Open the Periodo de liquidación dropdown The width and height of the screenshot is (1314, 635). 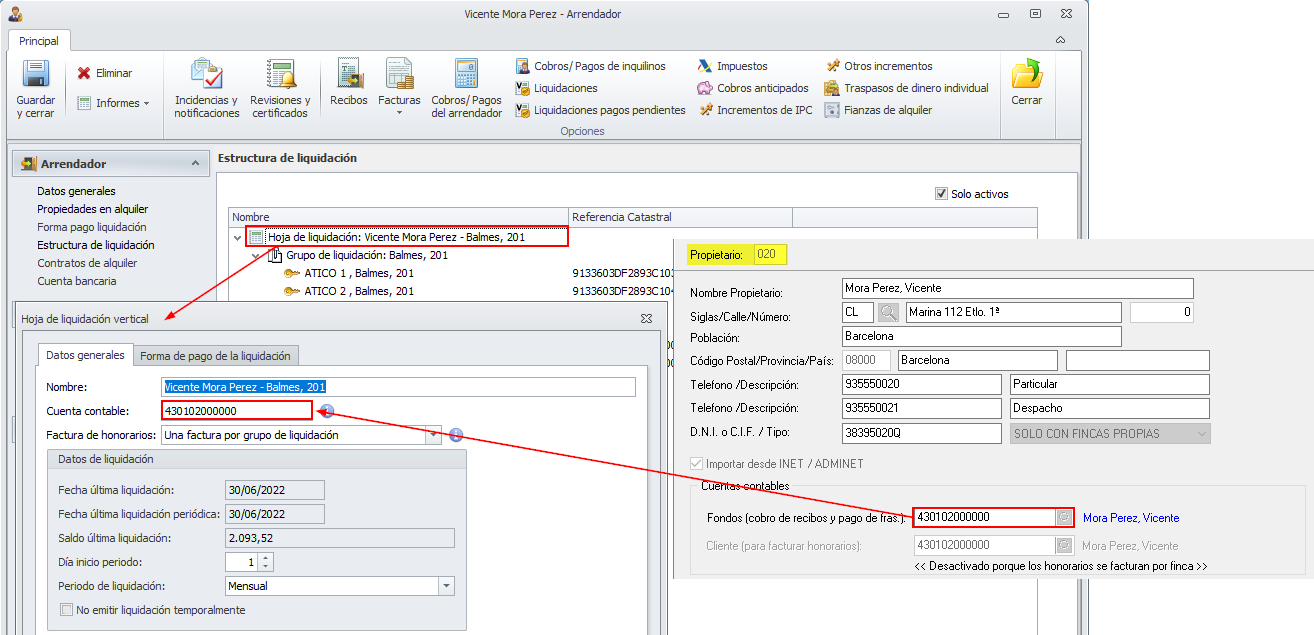pyautogui.click(x=446, y=586)
